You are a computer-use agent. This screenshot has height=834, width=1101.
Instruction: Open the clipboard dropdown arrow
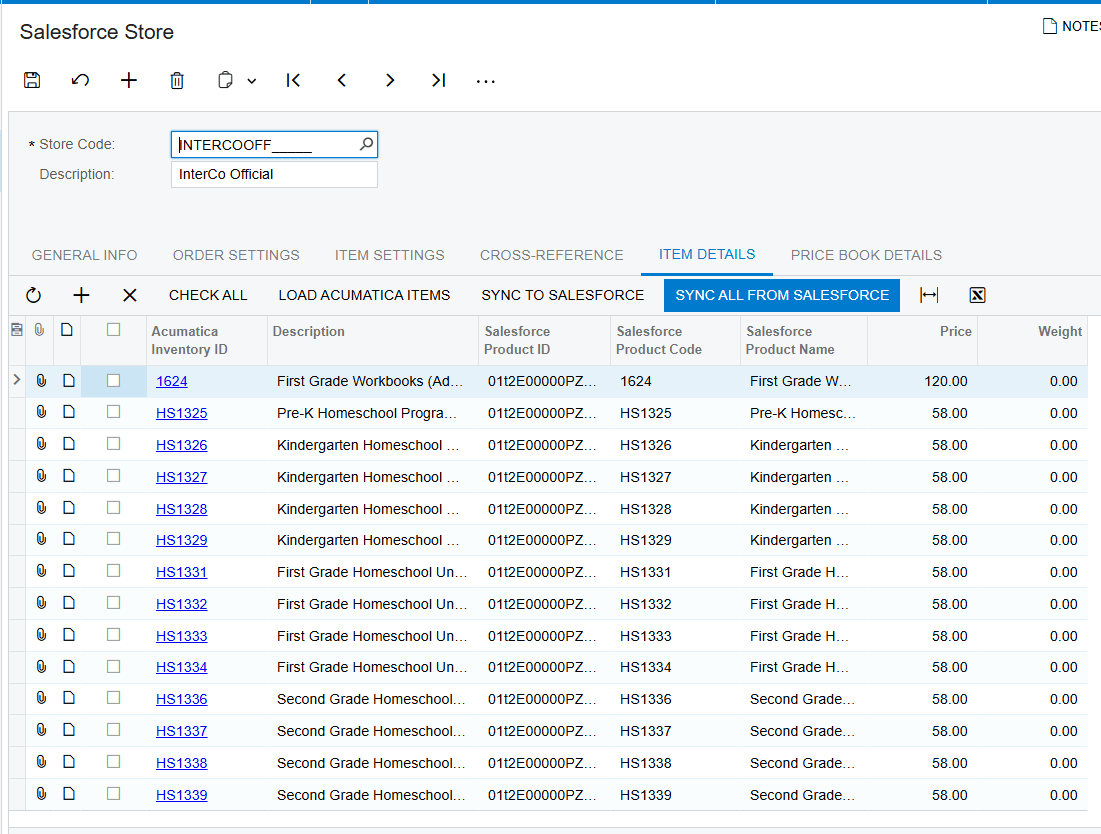[251, 81]
